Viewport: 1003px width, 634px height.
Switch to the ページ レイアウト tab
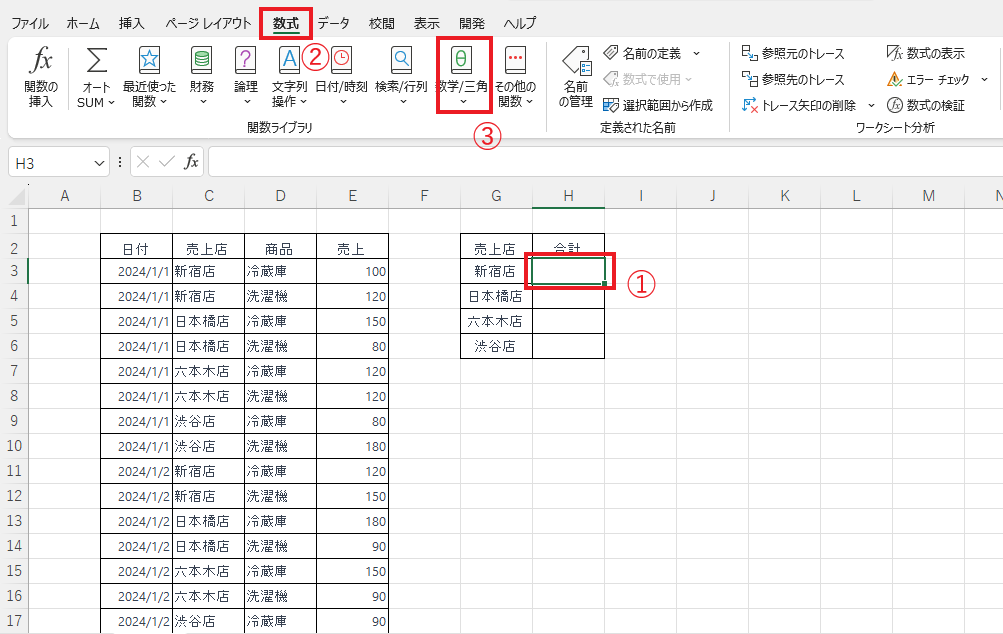pyautogui.click(x=208, y=24)
